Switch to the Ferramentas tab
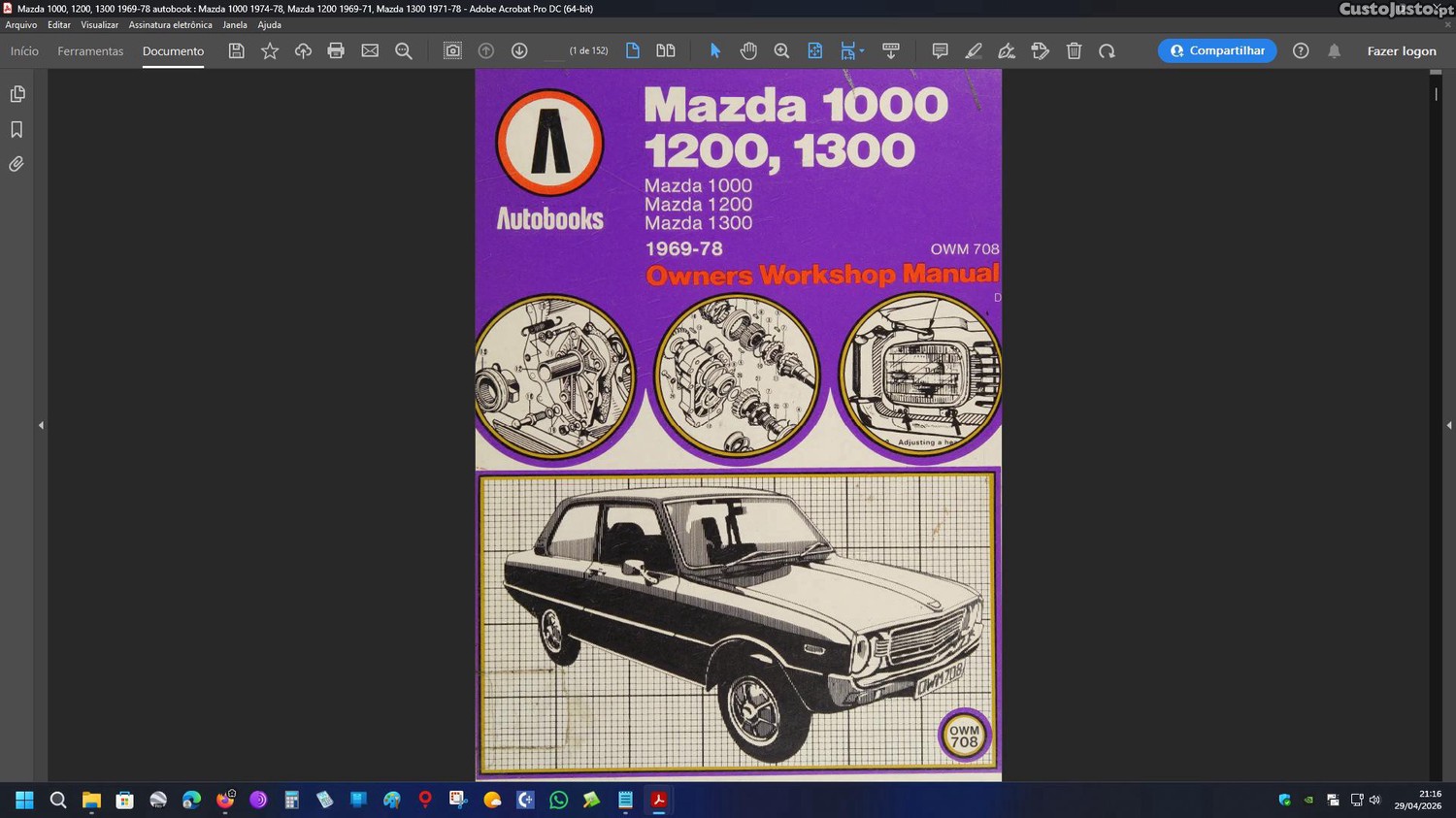Image resolution: width=1456 pixels, height=818 pixels. (90, 51)
